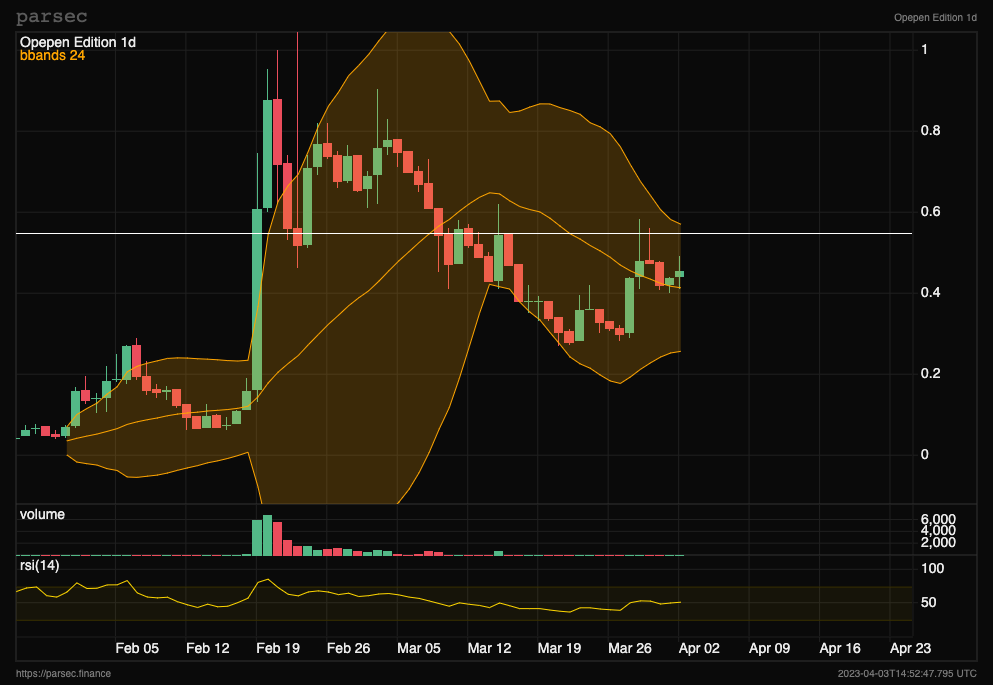Click the Mar 26 date label
Image resolution: width=993 pixels, height=685 pixels.
[x=629, y=648]
